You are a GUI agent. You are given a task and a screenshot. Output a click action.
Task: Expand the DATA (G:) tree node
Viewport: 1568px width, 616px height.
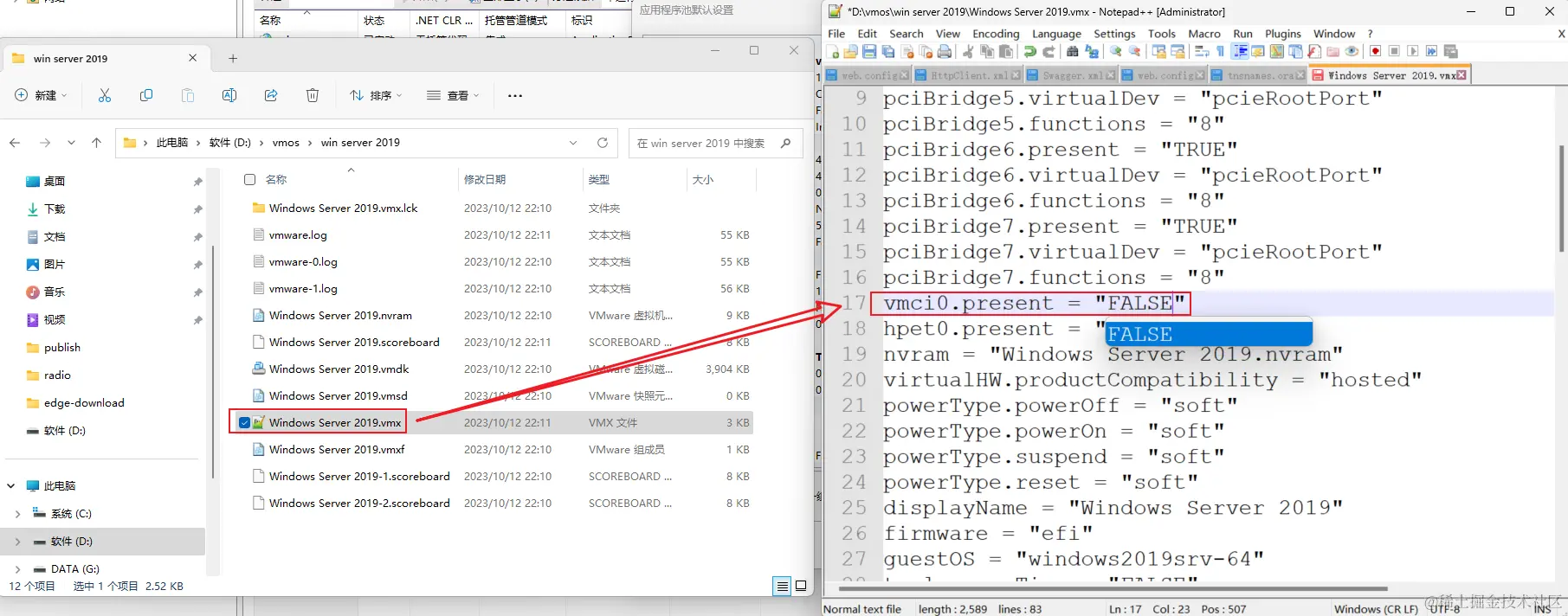(17, 569)
